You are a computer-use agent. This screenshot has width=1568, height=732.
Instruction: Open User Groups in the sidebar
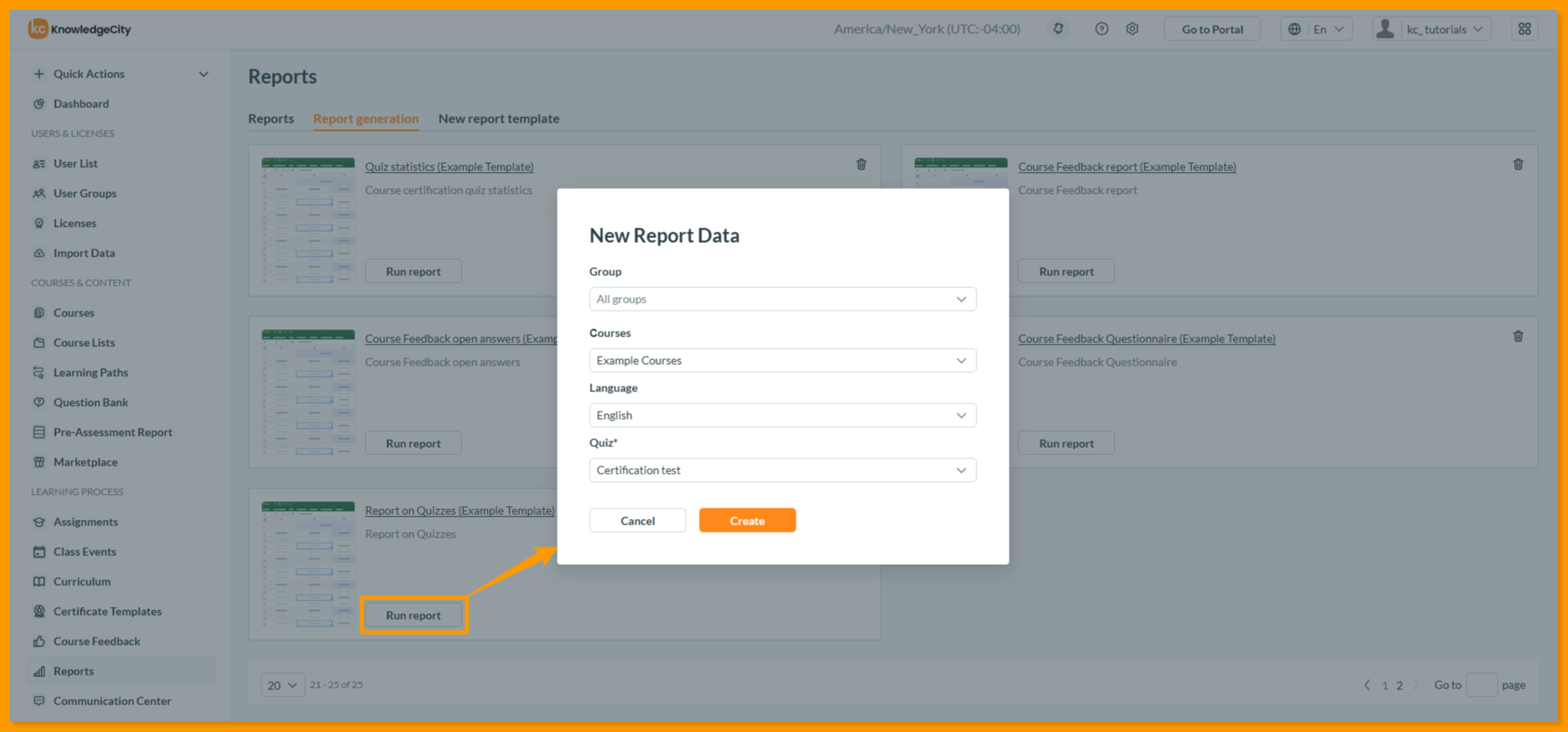tap(85, 193)
